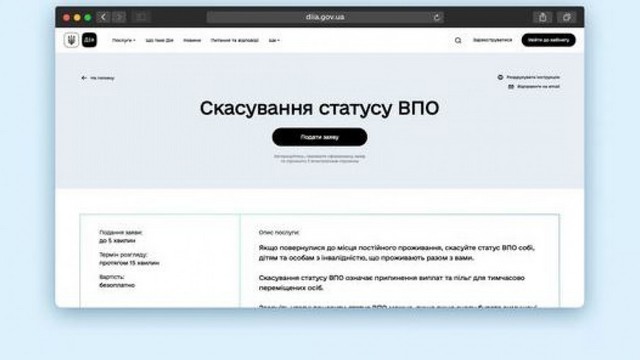Return via the На головну back arrow link
This screenshot has width=640, height=360.
[98, 78]
